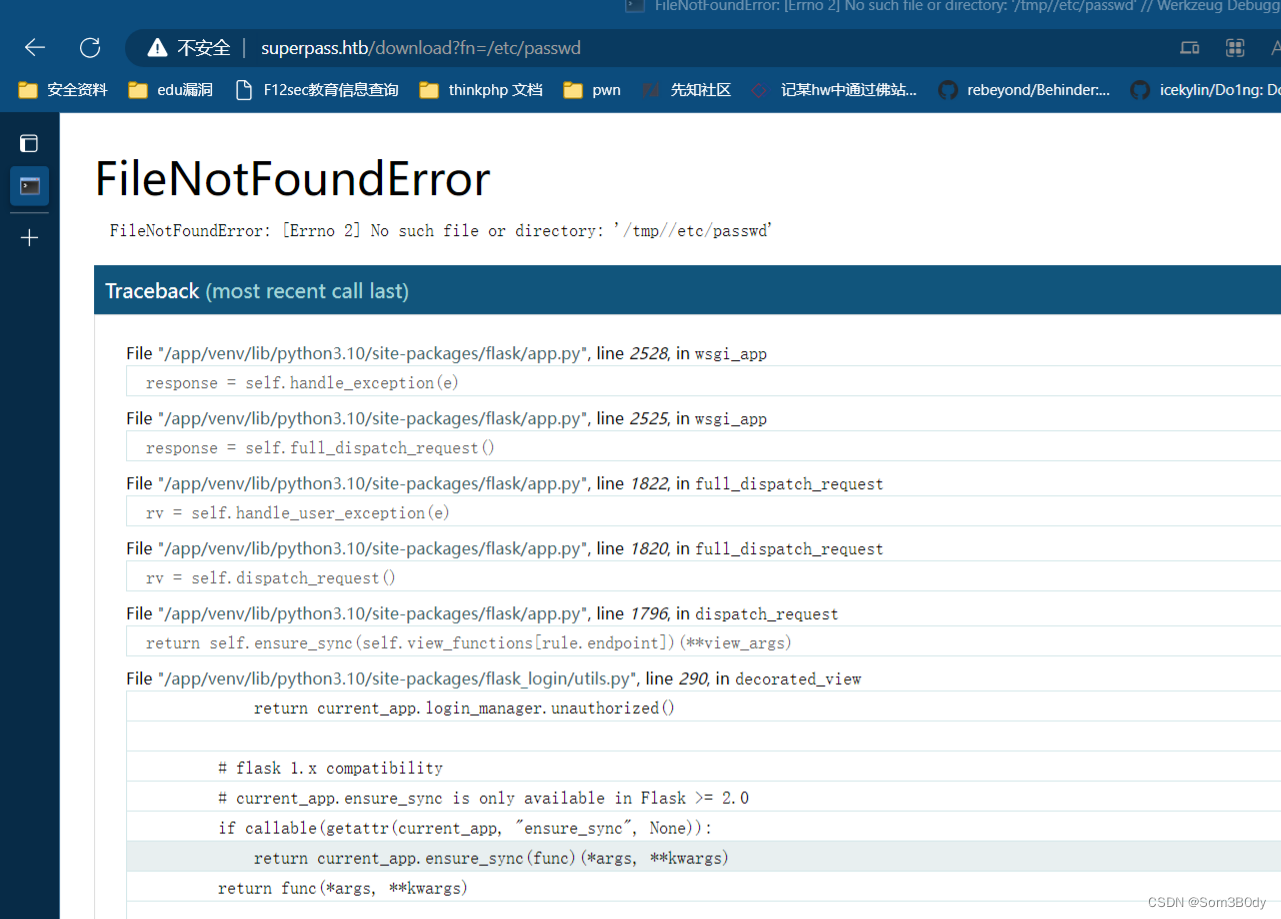The image size is (1281, 919).
Task: Expand frame with rv = self.handle_user_exception(e)
Action: pyautogui.click(x=703, y=513)
